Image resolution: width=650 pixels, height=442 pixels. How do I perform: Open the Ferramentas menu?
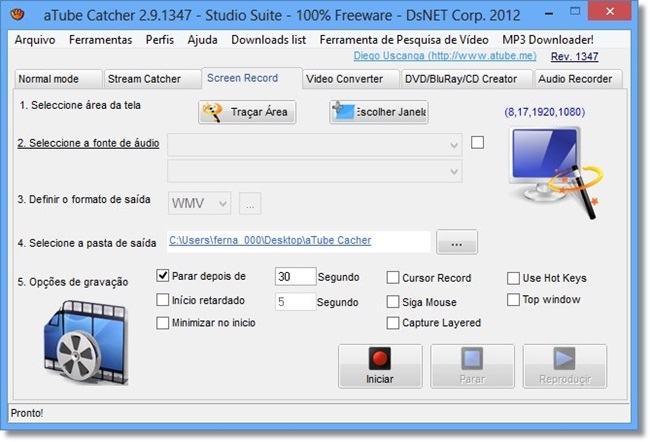100,40
